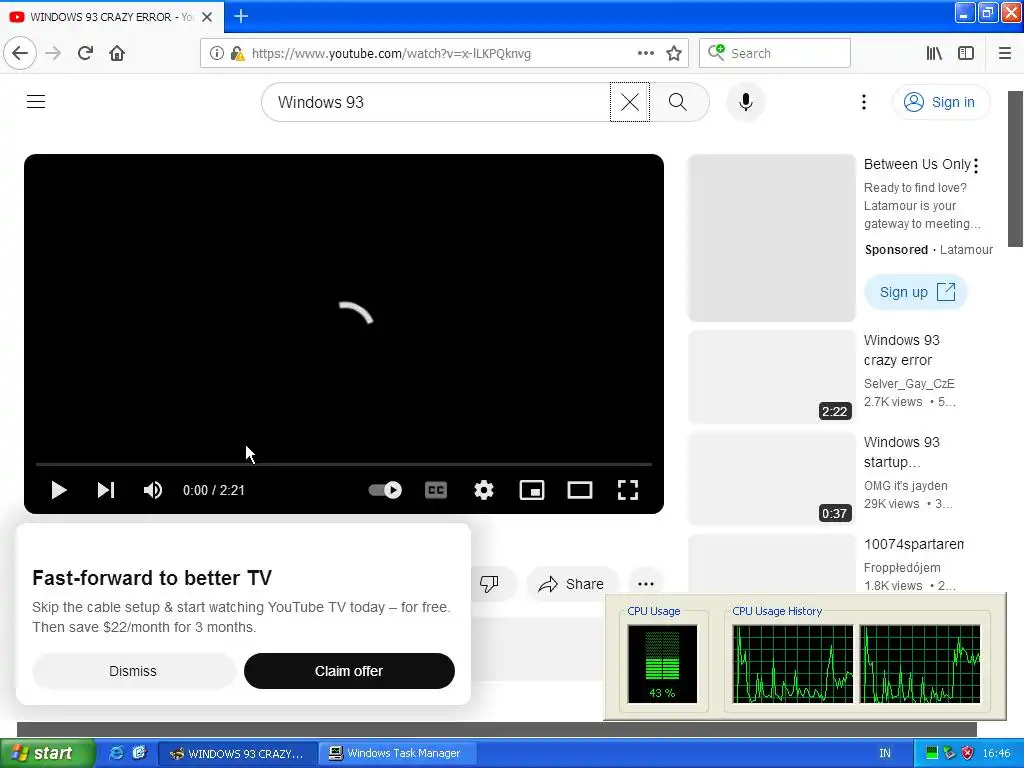Screen dimensions: 1024x768
Task: Click the YouTube search field with Windows 93
Action: [x=436, y=102]
